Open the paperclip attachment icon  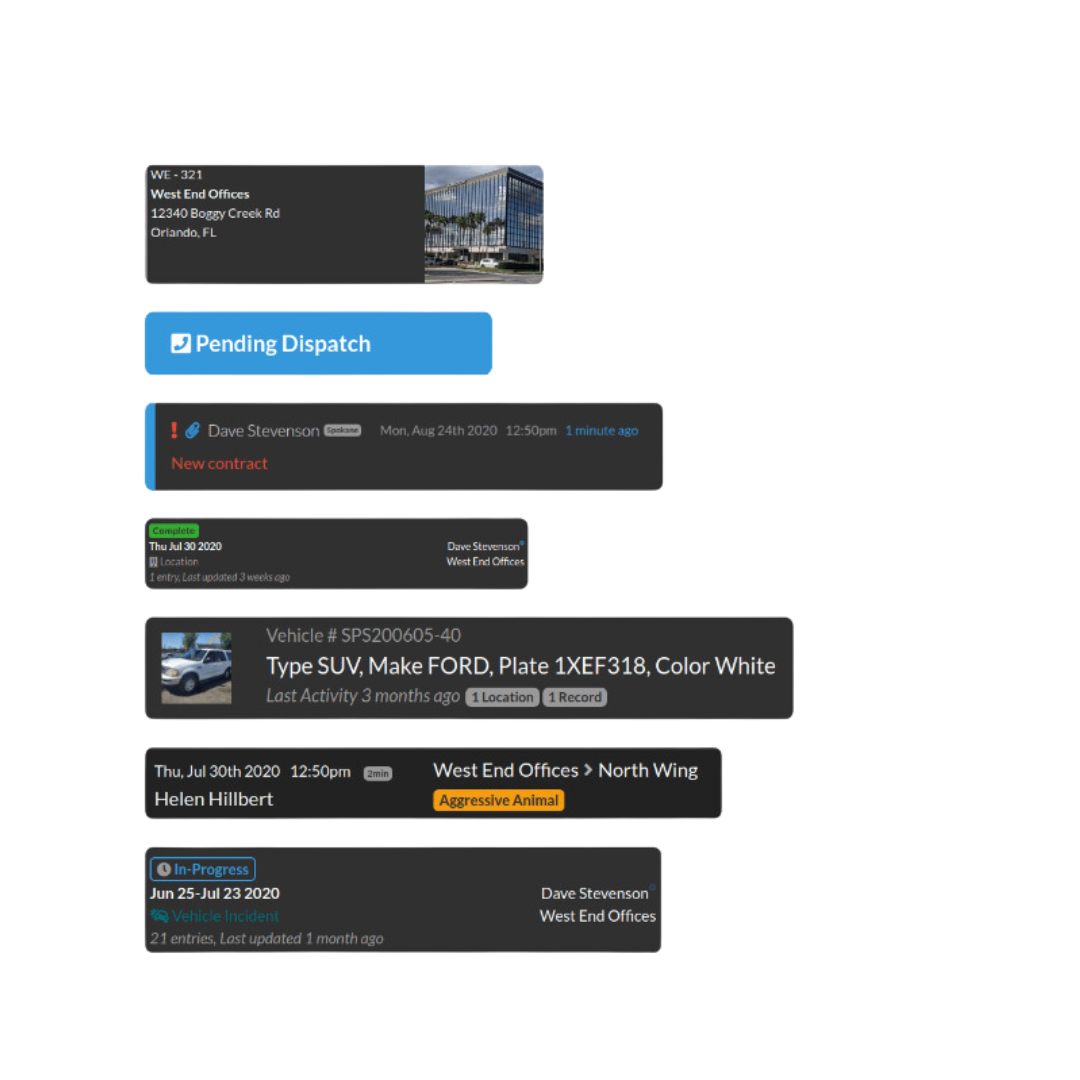(x=192, y=430)
